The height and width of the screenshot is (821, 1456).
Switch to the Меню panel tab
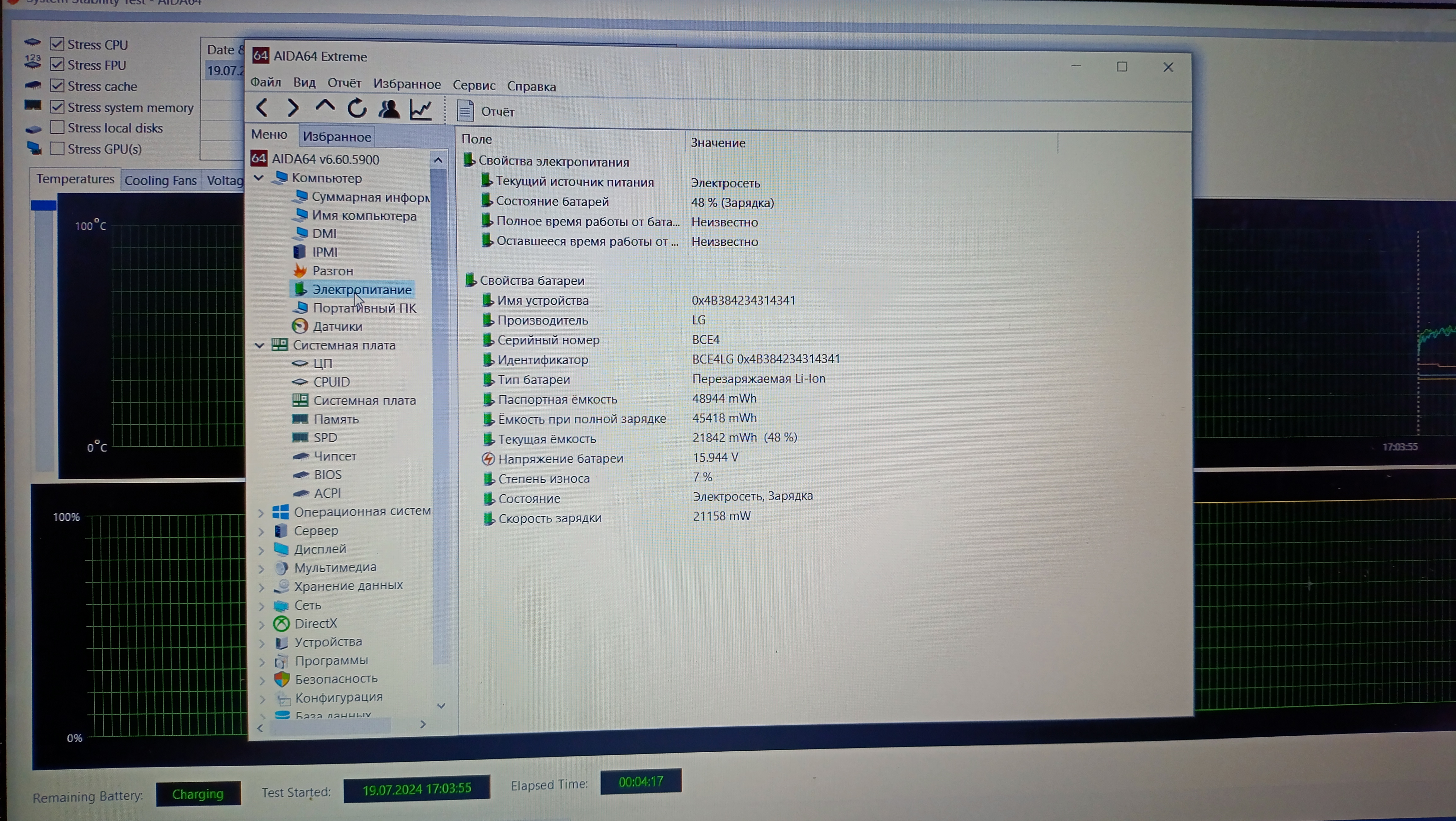click(270, 134)
